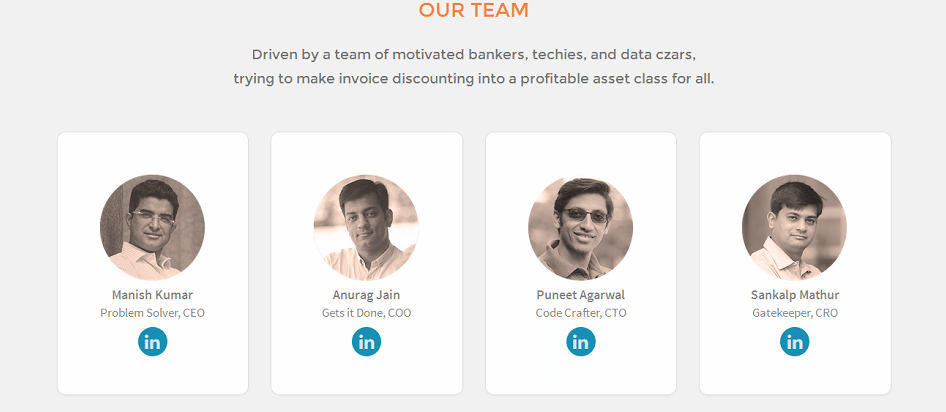Open Manish Kumar's LinkedIn profile icon
The width and height of the screenshot is (946, 412).
tap(152, 342)
